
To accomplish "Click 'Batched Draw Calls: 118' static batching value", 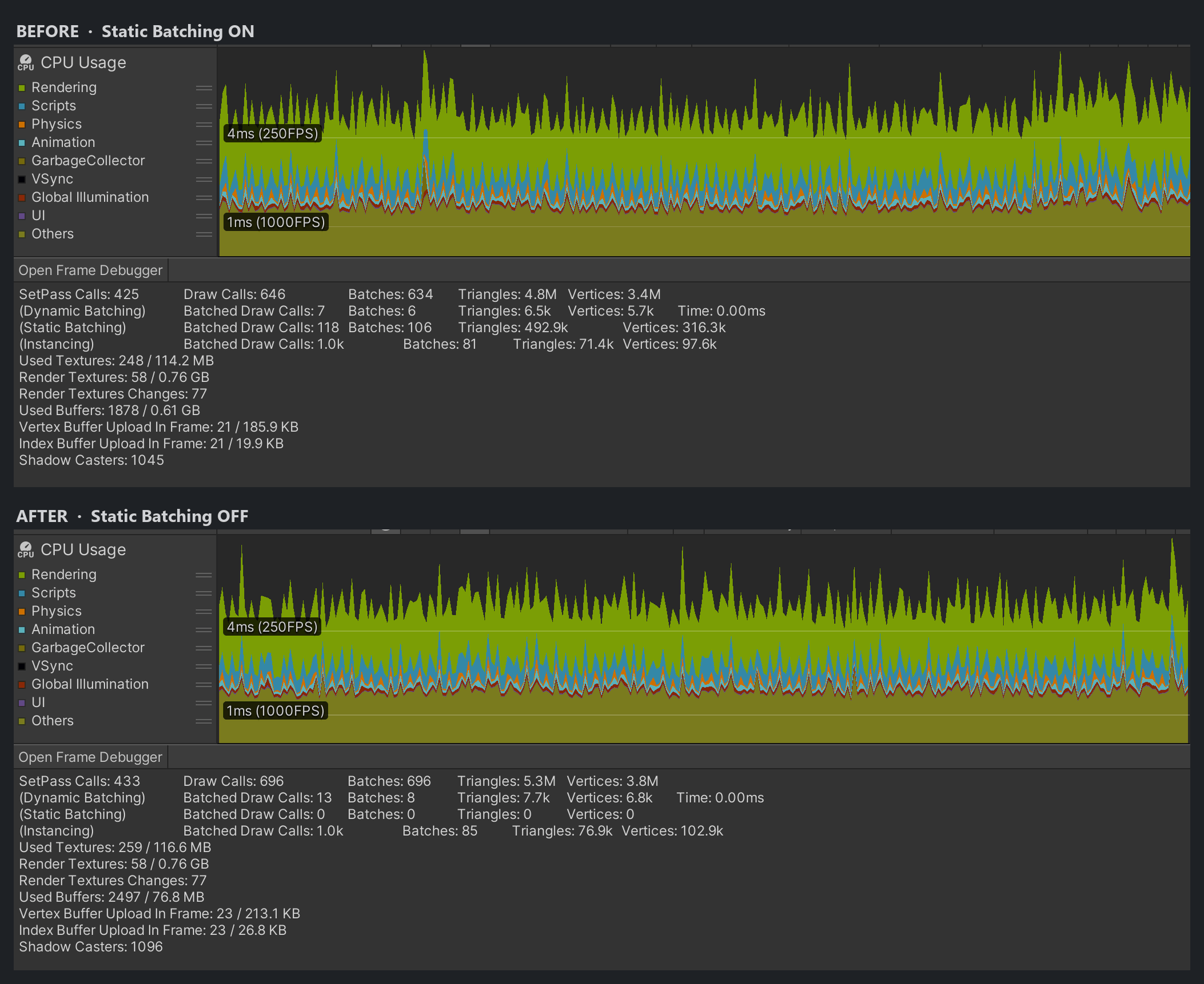I will tap(261, 328).
